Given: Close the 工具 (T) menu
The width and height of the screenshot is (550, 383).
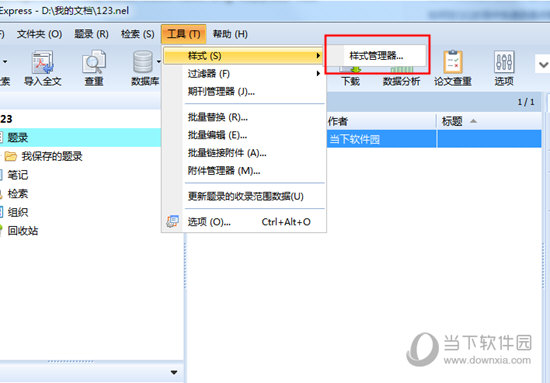Looking at the screenshot, I should (183, 34).
